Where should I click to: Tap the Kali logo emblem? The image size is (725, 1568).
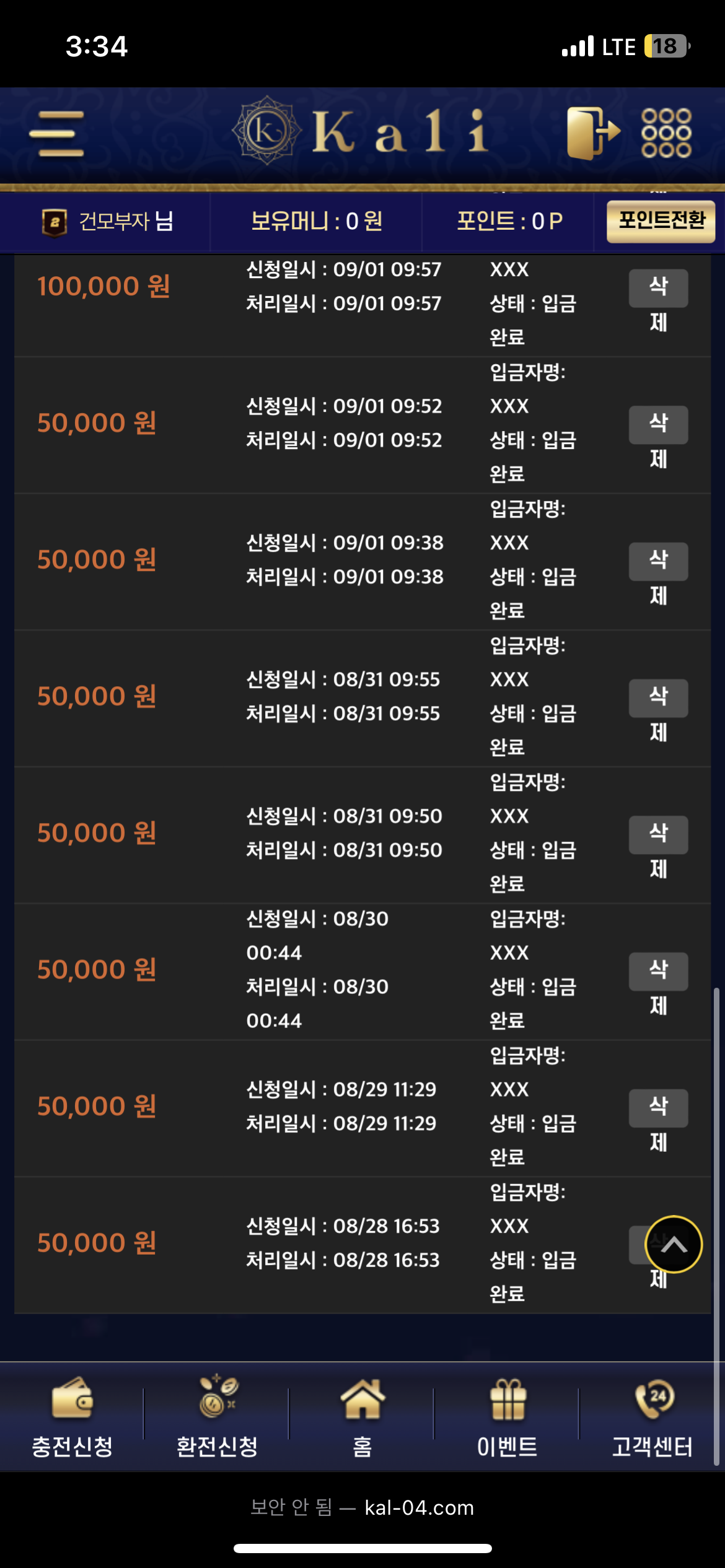click(266, 131)
